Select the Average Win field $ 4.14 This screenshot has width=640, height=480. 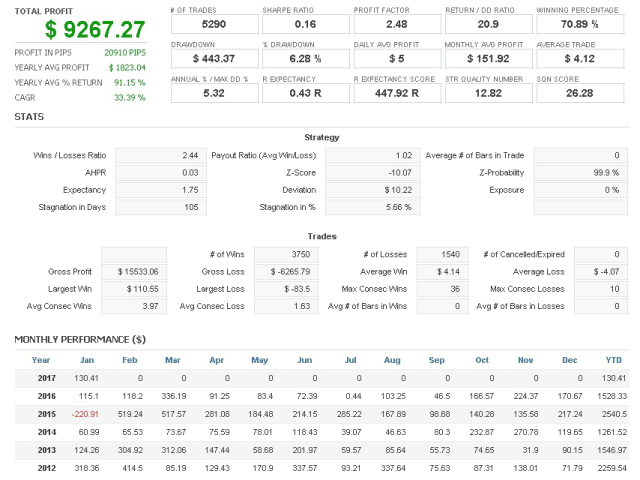tap(442, 272)
